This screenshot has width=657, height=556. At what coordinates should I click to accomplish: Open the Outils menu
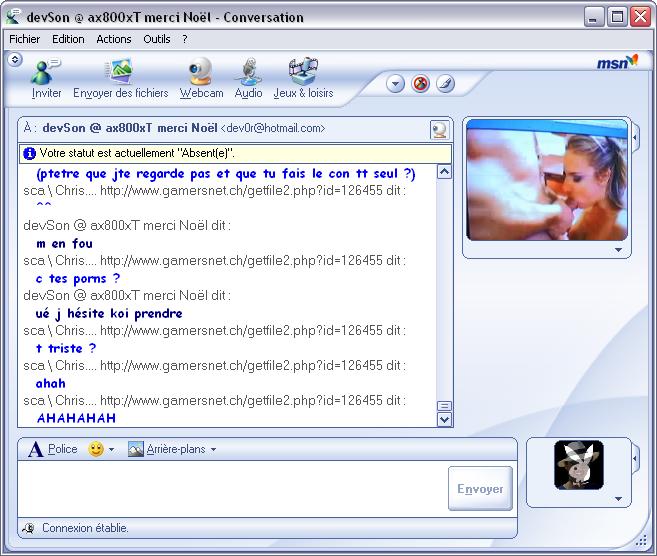coord(157,39)
